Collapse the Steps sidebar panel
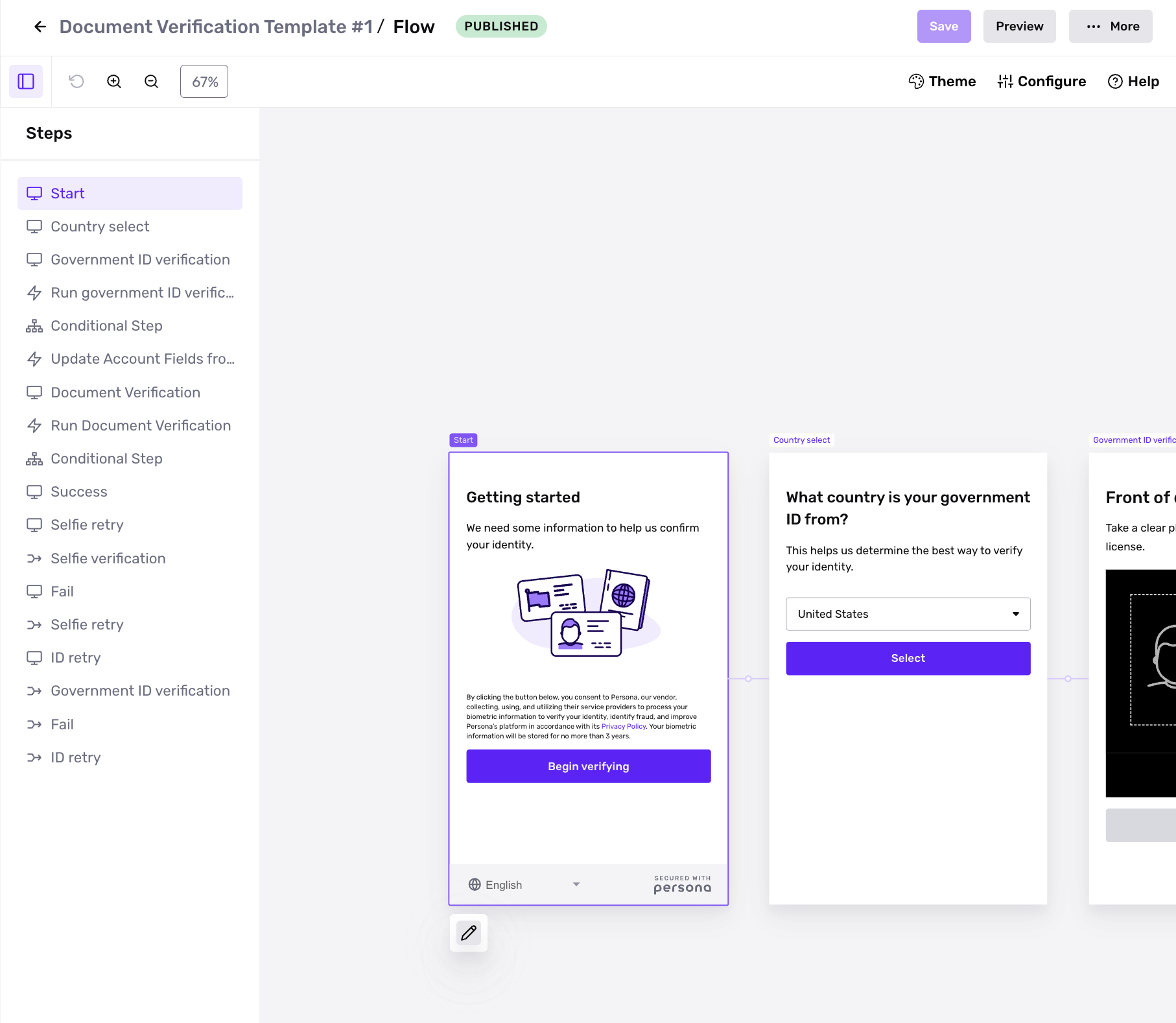 pos(26,81)
